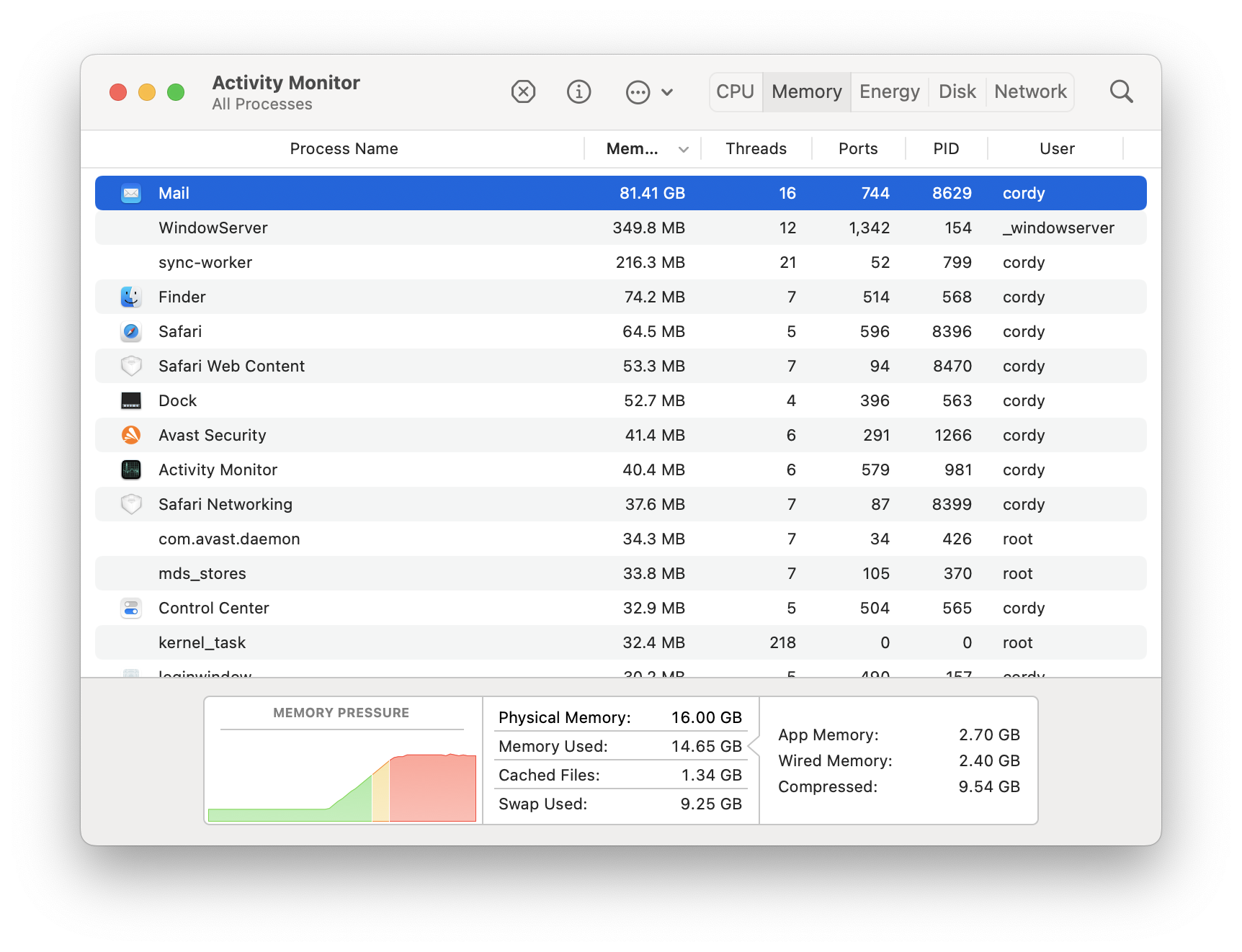1242x952 pixels.
Task: Sort by the User column
Action: (x=1057, y=149)
